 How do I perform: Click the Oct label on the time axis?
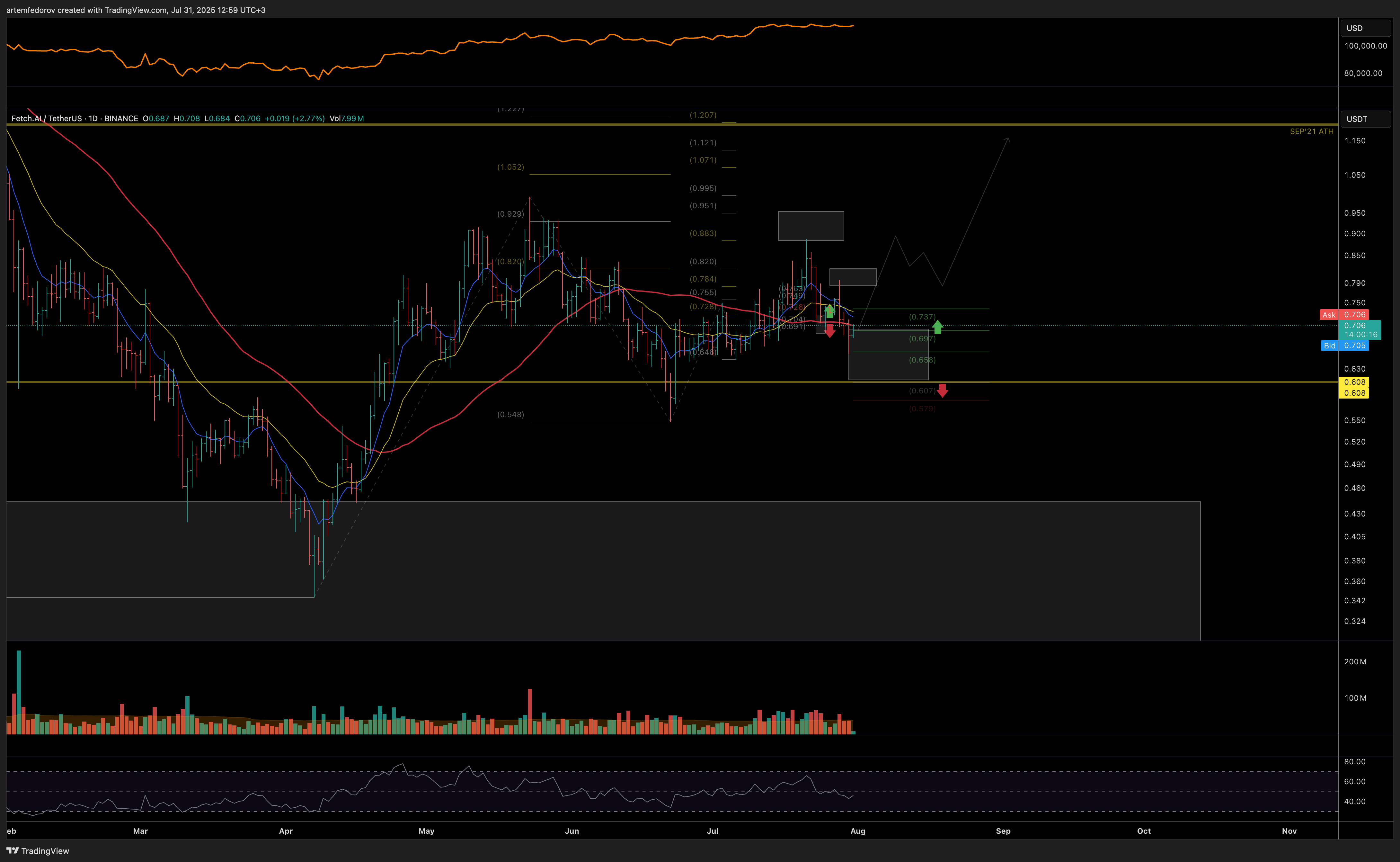pyautogui.click(x=1144, y=831)
